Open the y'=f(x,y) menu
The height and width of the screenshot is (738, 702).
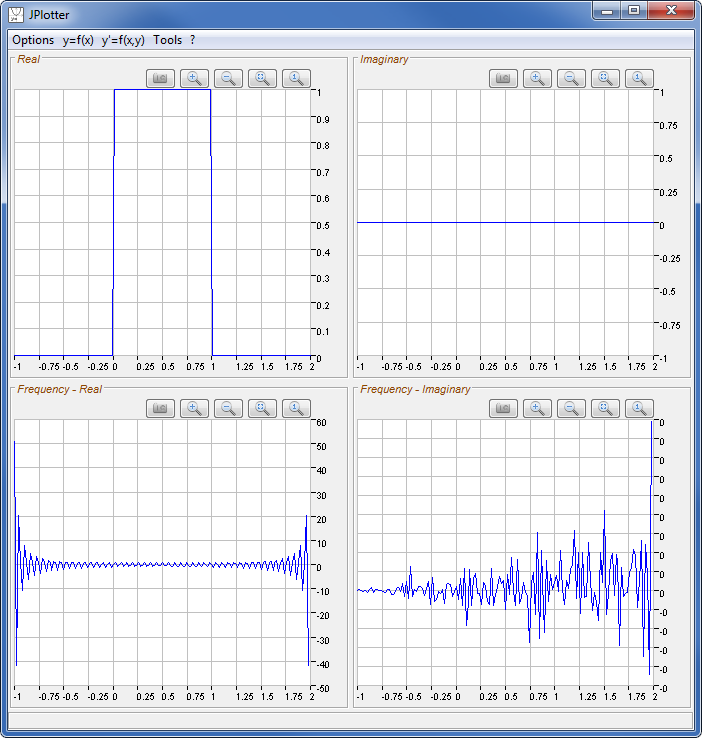(123, 40)
